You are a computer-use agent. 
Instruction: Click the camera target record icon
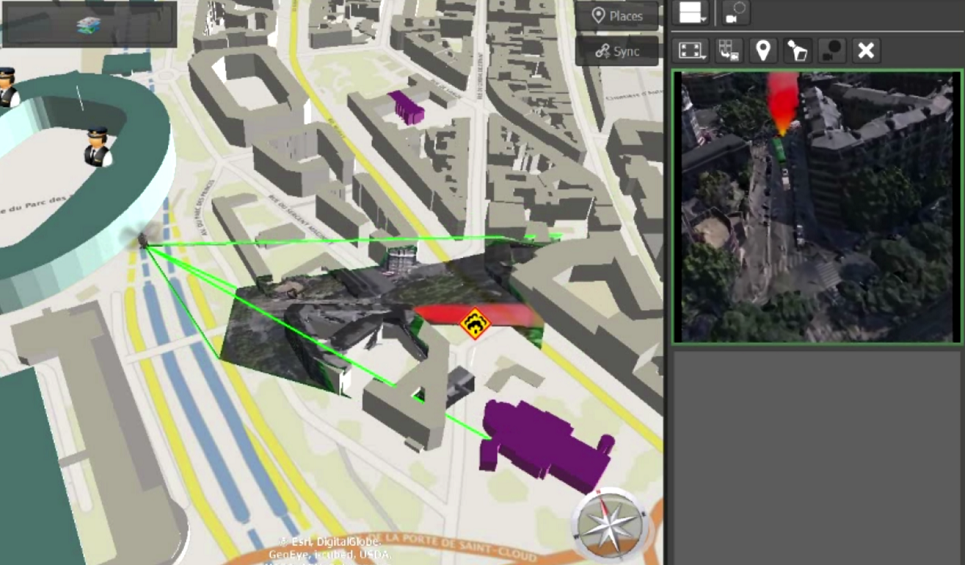point(736,13)
